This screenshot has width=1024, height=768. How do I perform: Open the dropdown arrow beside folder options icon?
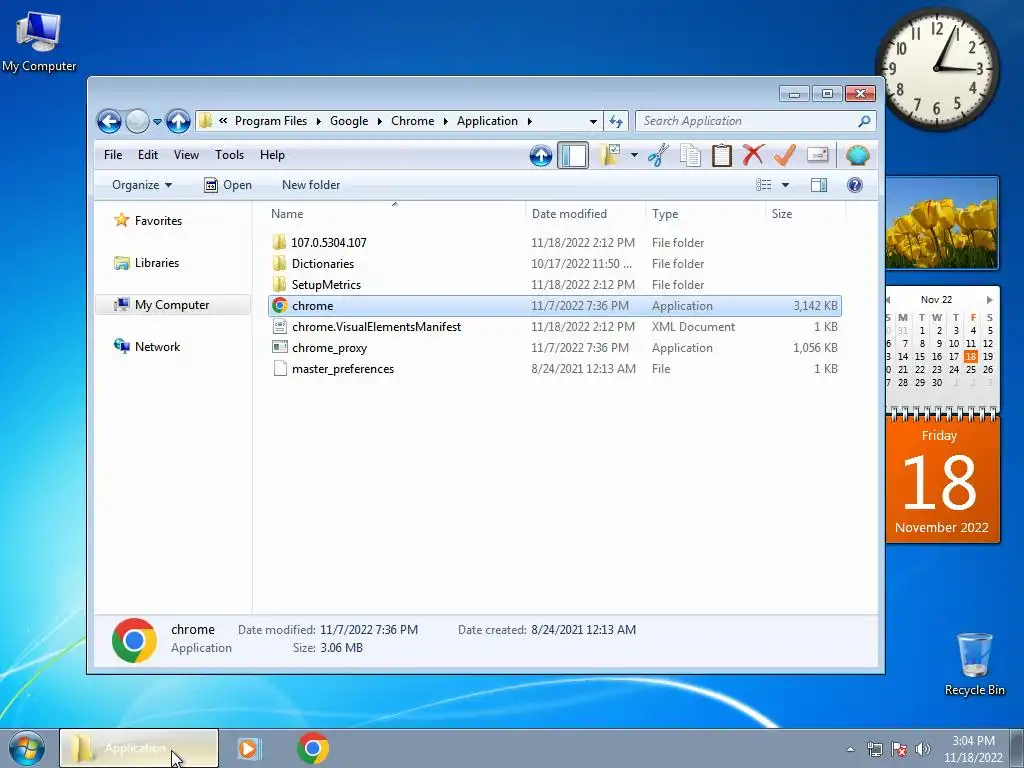pos(634,155)
